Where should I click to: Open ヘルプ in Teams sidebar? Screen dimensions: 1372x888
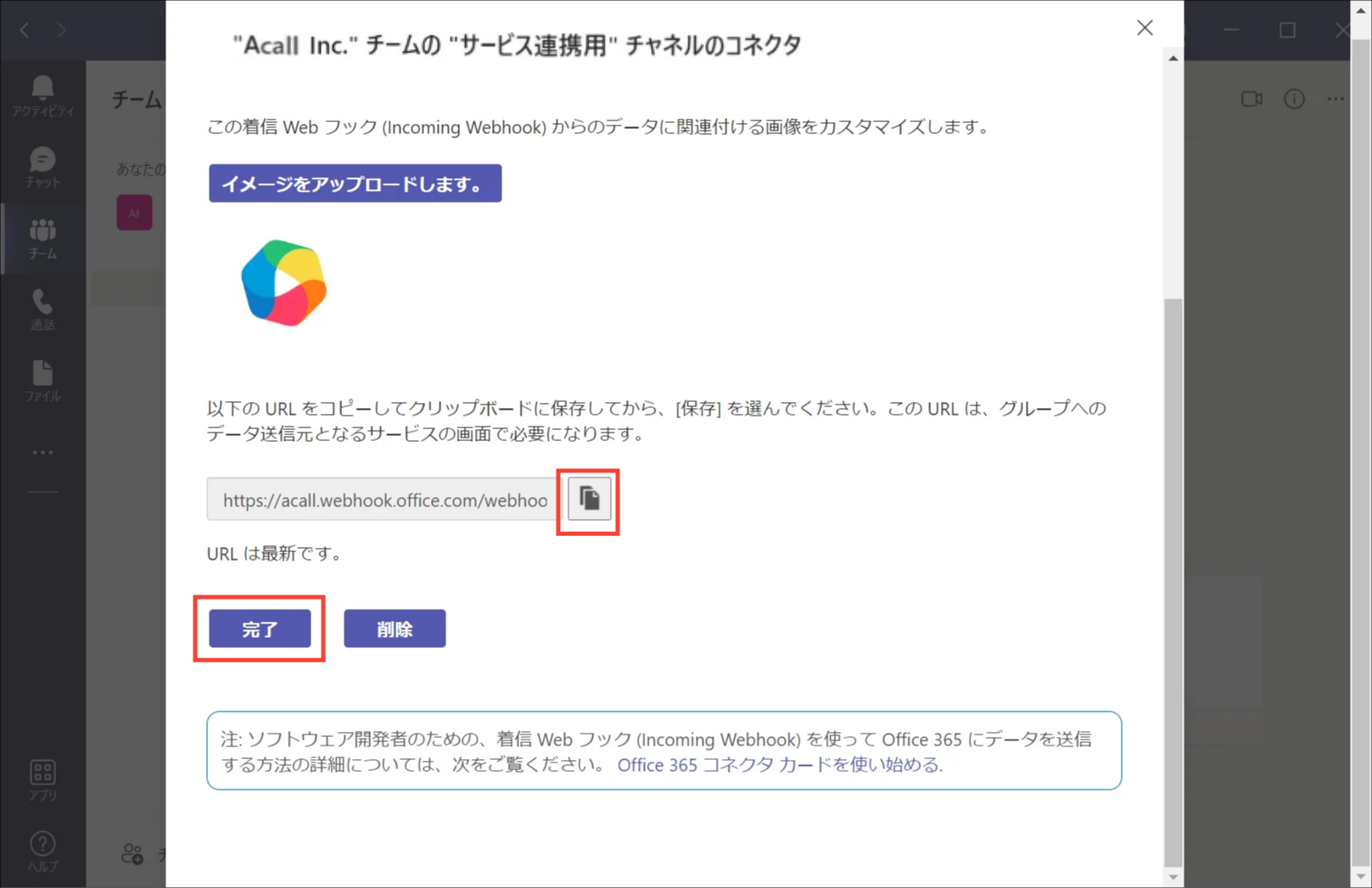tap(42, 852)
